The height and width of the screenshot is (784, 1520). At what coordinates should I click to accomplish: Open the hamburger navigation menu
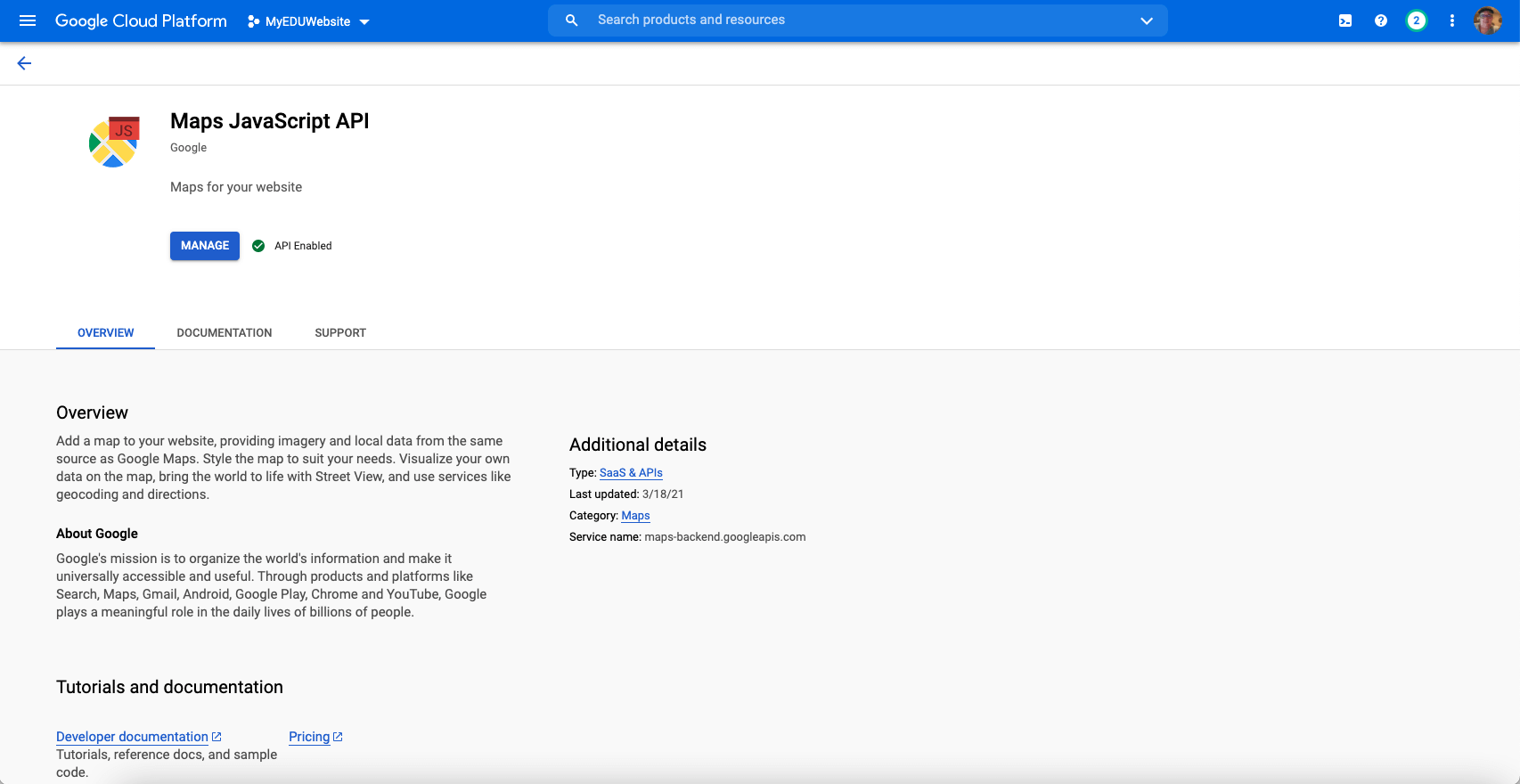pos(28,20)
